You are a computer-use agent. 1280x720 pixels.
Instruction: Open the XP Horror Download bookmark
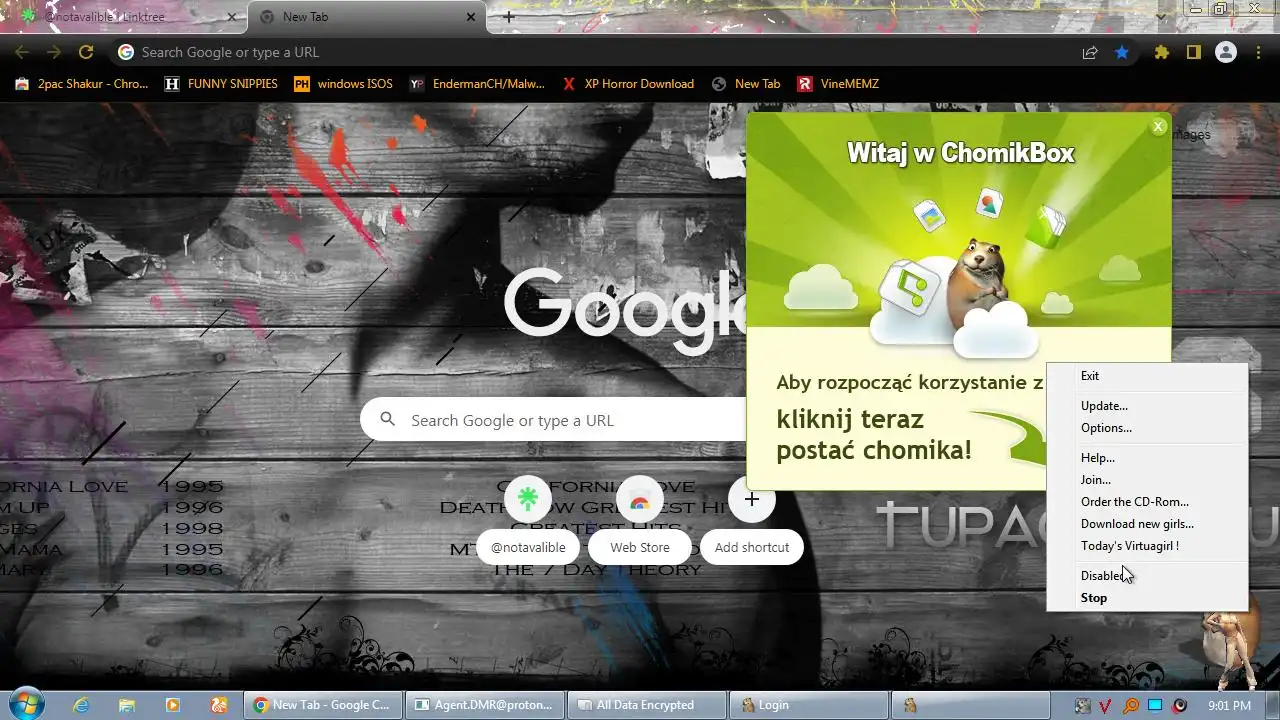(628, 84)
